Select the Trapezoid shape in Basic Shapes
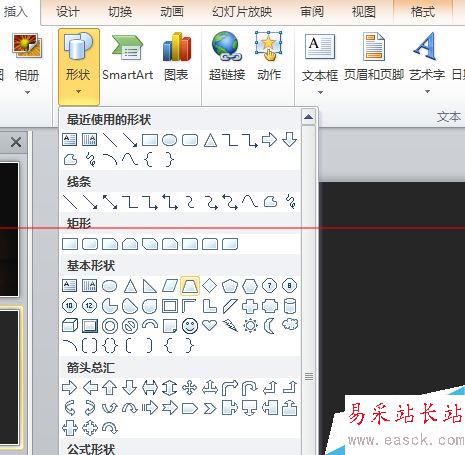The image size is (465, 455). pyautogui.click(x=190, y=286)
